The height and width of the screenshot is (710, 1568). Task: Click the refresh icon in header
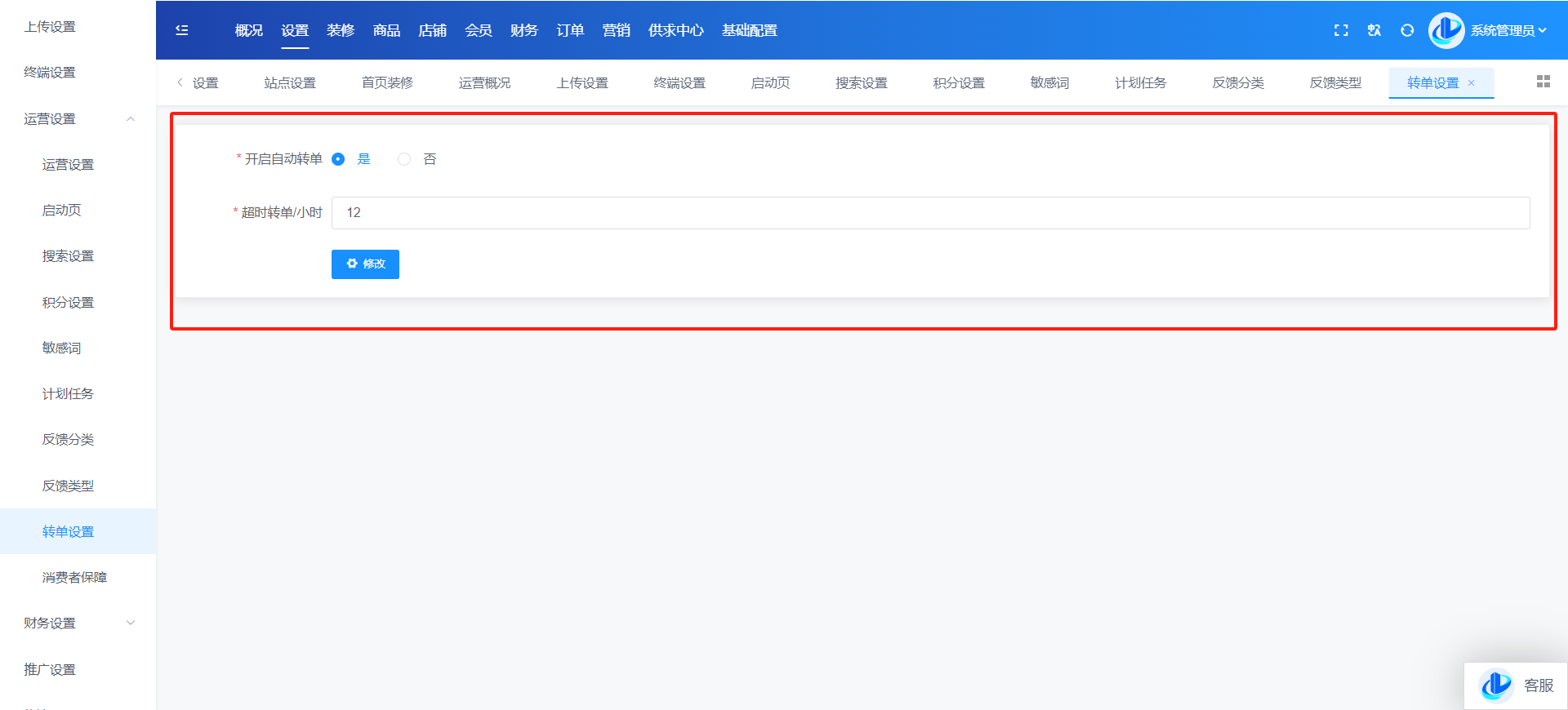[x=1407, y=30]
